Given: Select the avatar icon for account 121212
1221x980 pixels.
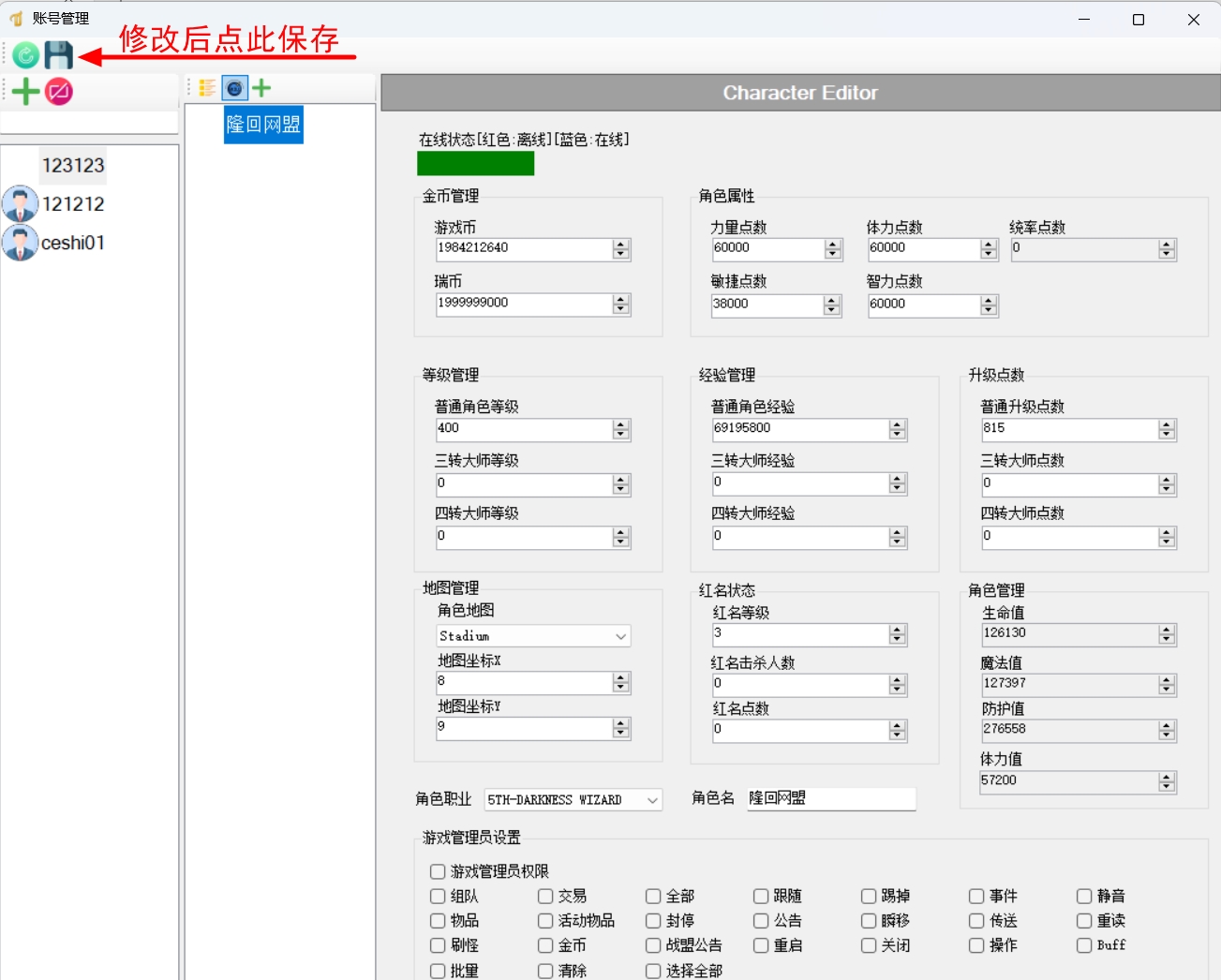Looking at the screenshot, I should (20, 204).
